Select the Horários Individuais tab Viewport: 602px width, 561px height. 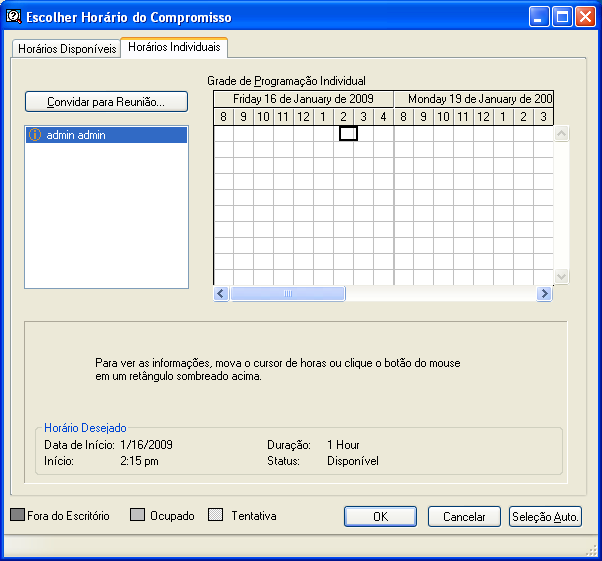pos(174,47)
